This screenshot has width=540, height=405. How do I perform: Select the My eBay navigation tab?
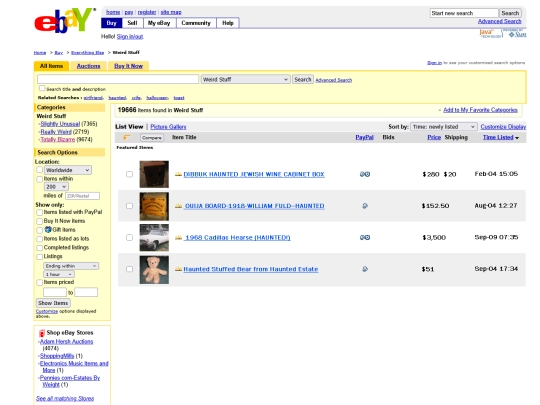pyautogui.click(x=159, y=23)
